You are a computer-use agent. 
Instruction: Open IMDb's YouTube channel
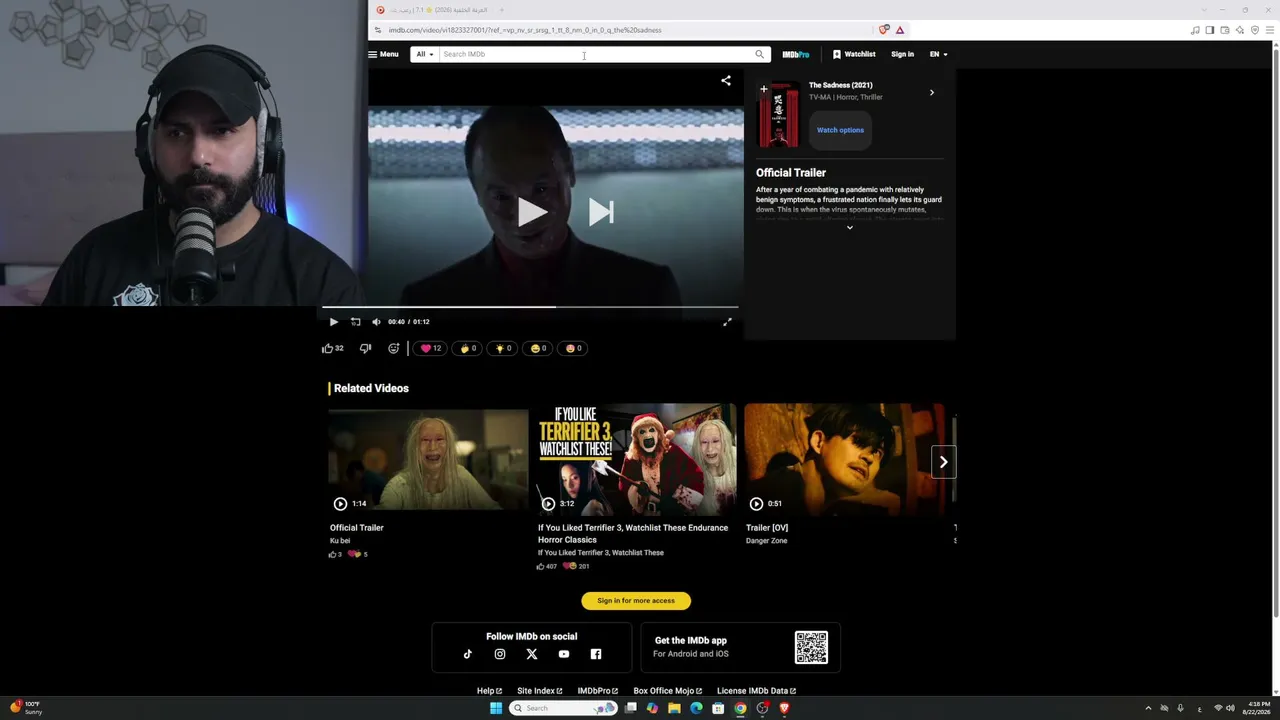pos(564,654)
